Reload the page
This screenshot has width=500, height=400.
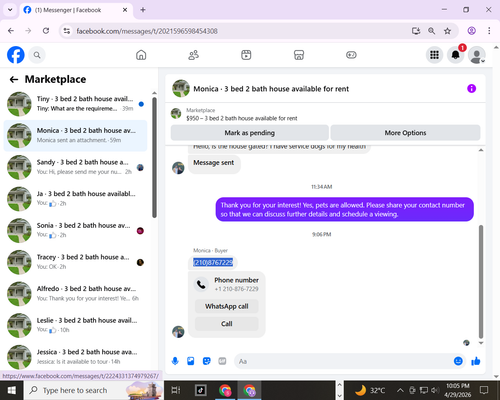(x=46, y=31)
